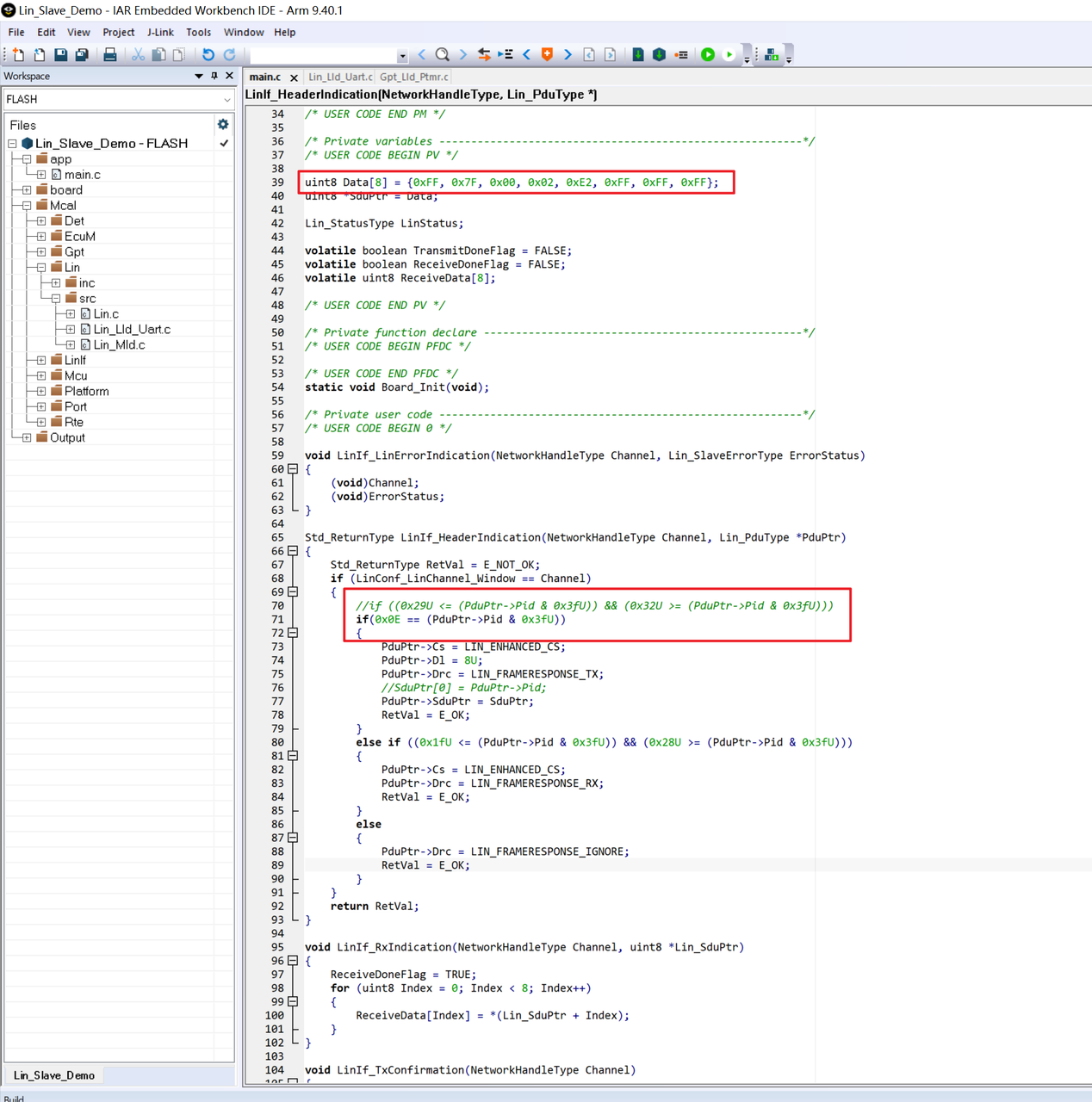Screen dimensions: 1092x1102
Task: Collapse code fold at line 96
Action: (x=293, y=961)
